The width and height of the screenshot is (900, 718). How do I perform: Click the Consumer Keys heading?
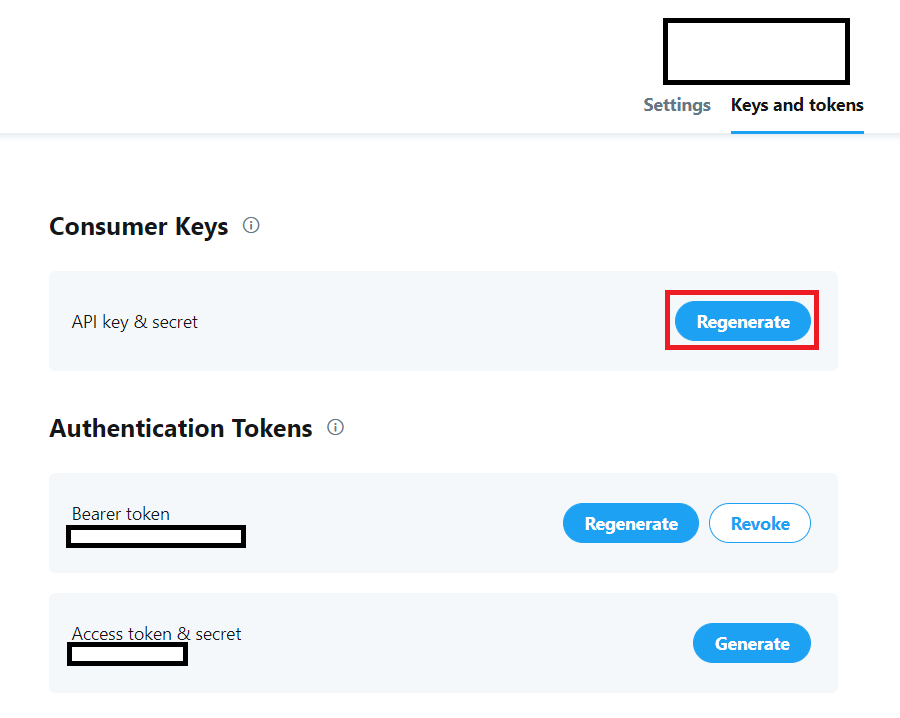139,226
